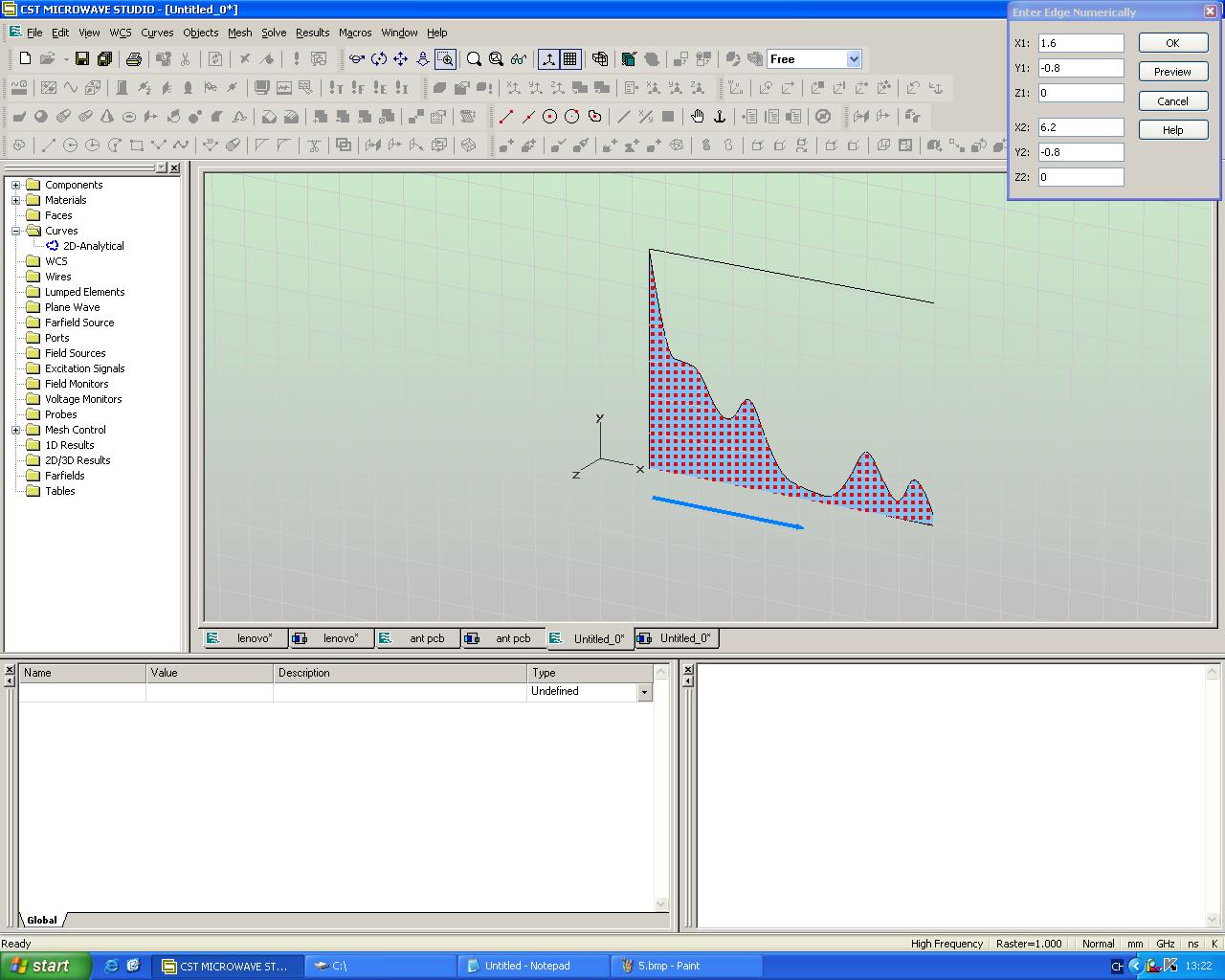Select the curve circle tool
Screen dimensions: 1225x980
[550, 117]
